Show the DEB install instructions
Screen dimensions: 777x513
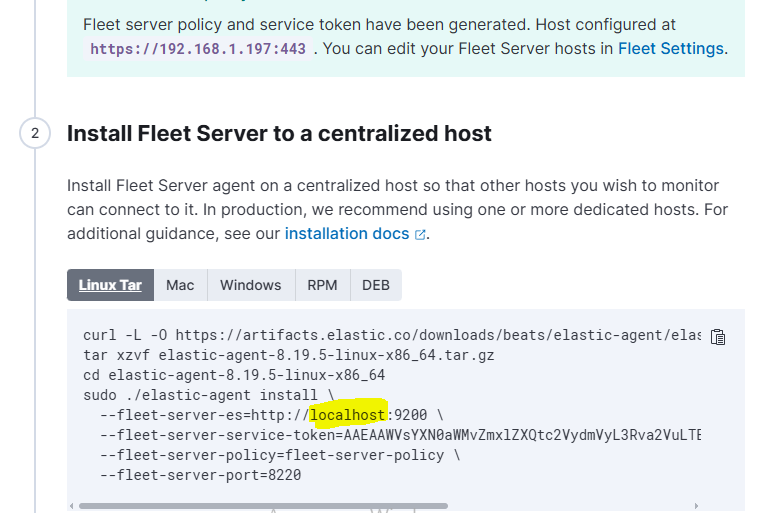point(376,285)
